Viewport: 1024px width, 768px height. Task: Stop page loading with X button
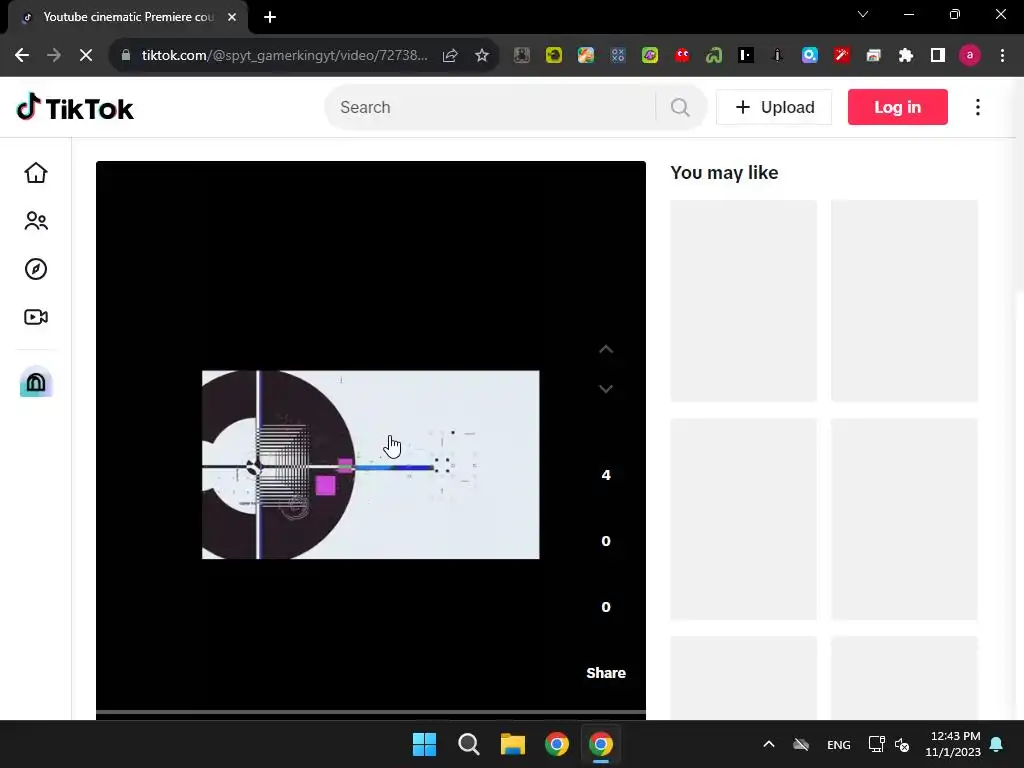[x=86, y=56]
